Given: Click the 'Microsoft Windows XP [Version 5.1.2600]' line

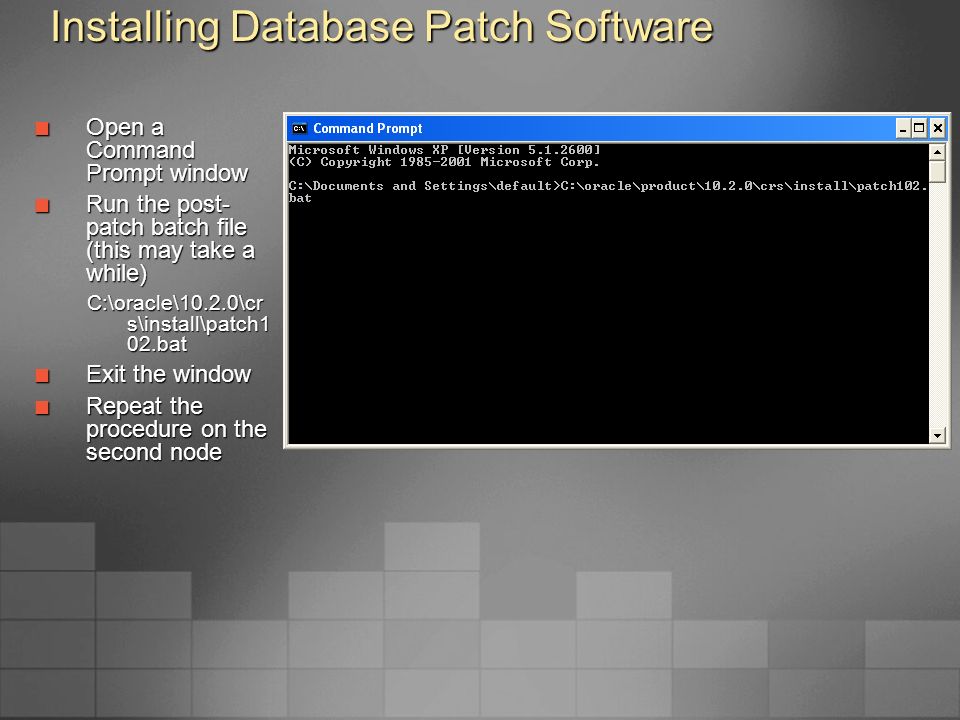Looking at the screenshot, I should [444, 149].
